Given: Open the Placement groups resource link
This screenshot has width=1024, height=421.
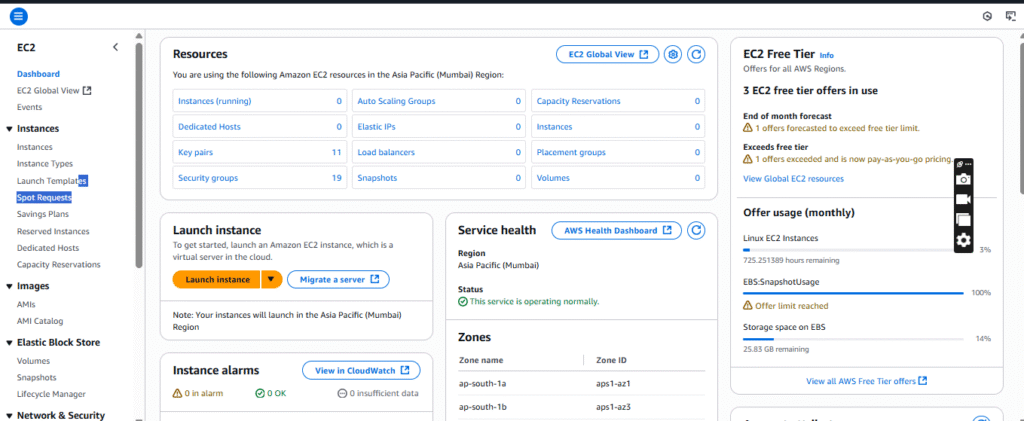Looking at the screenshot, I should (571, 152).
